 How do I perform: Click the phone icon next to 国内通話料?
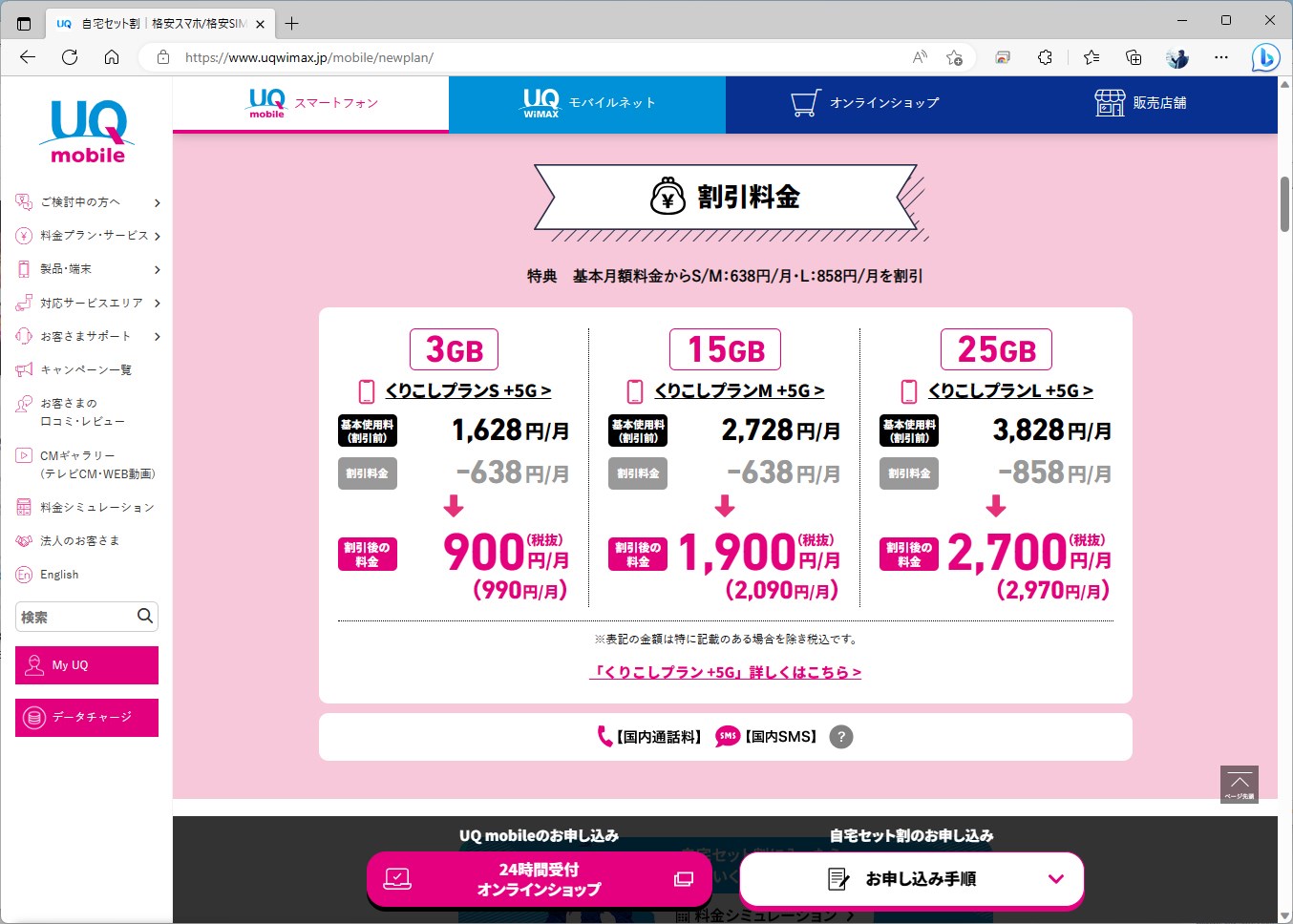point(604,736)
